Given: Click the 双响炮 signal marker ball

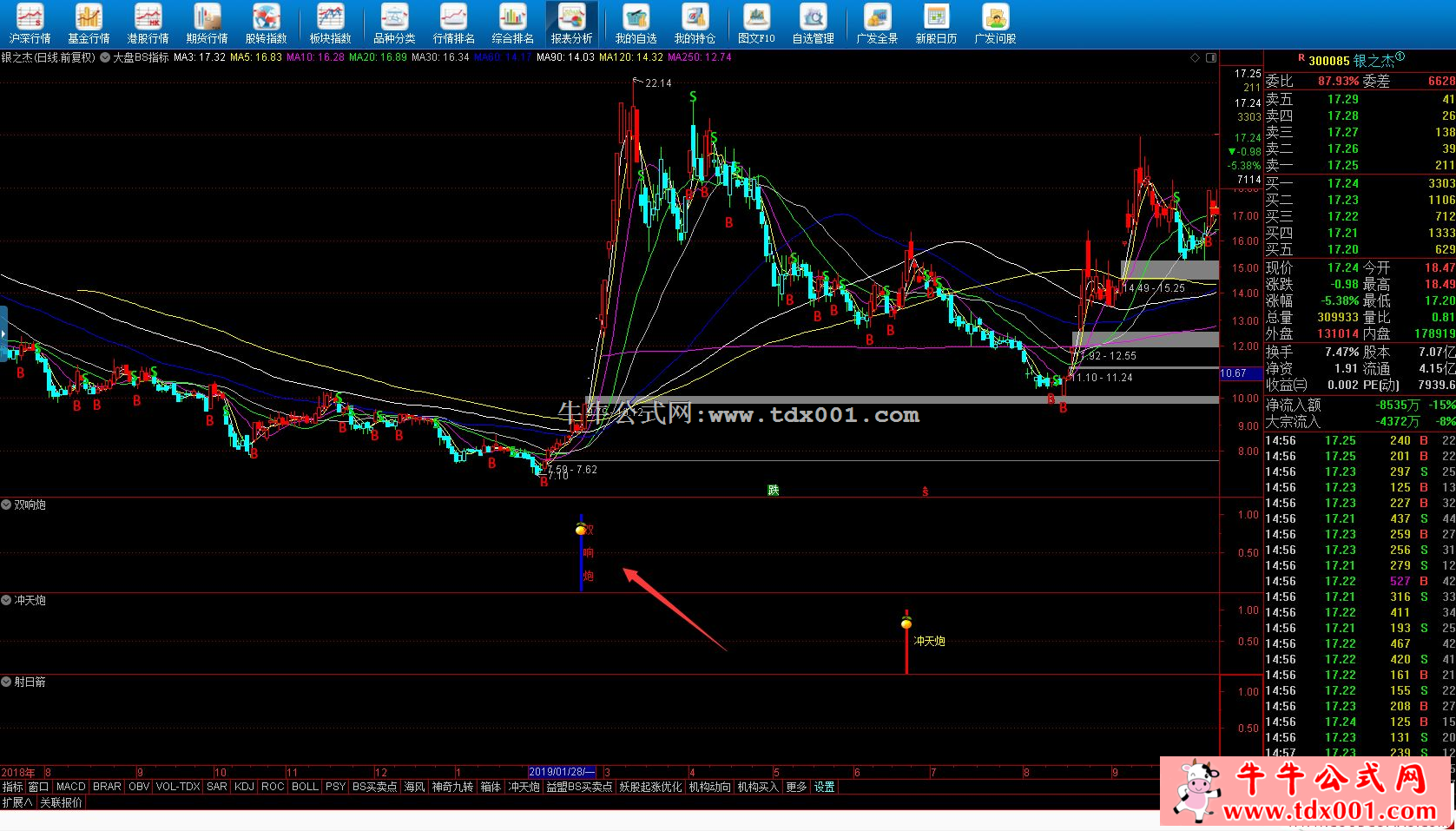Looking at the screenshot, I should (x=581, y=529).
